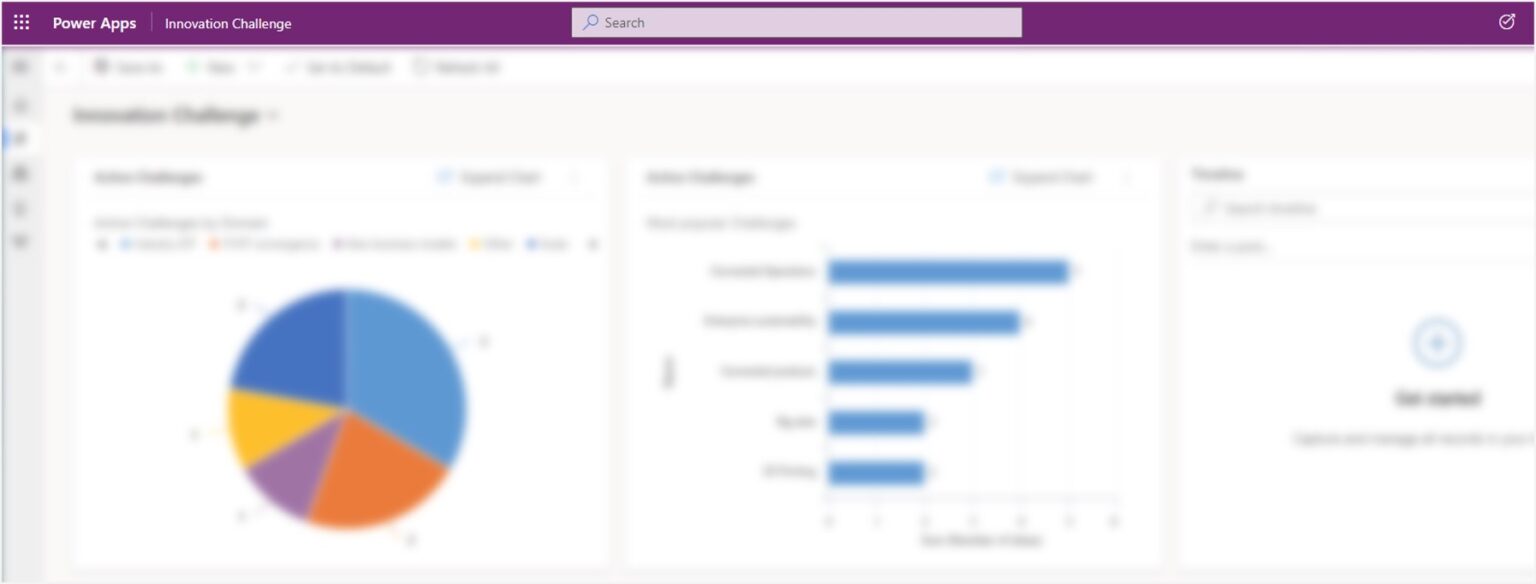Click the compass target icon at top right
The width and height of the screenshot is (1536, 584).
1509,22
